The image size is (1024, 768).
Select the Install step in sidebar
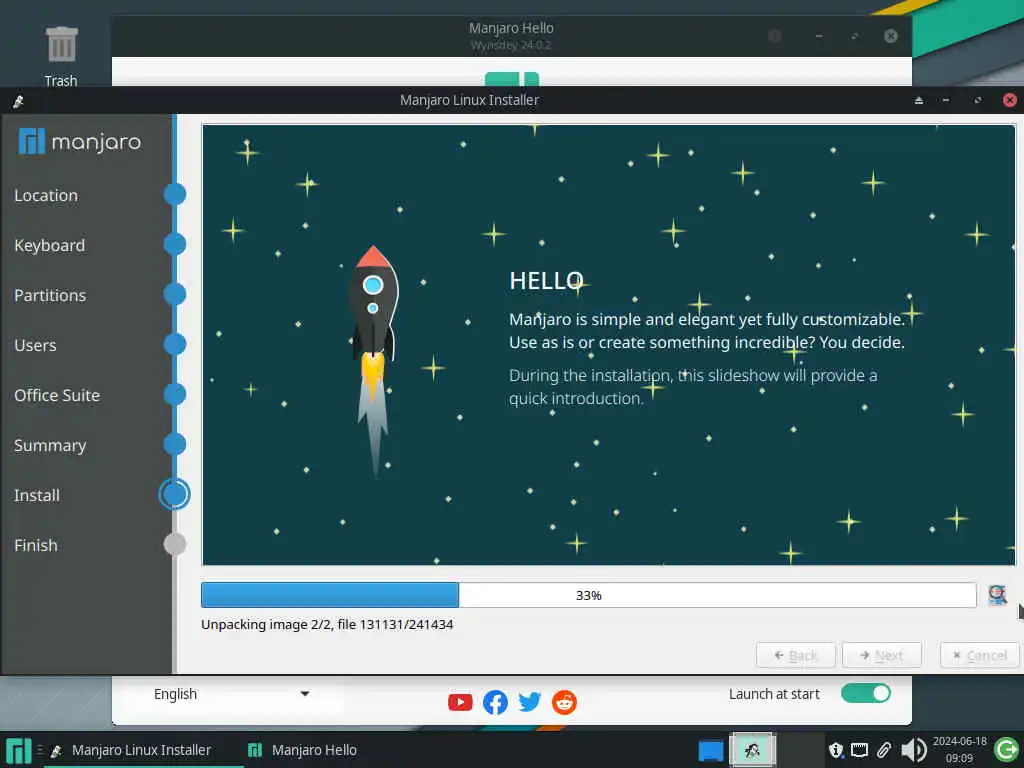[37, 495]
